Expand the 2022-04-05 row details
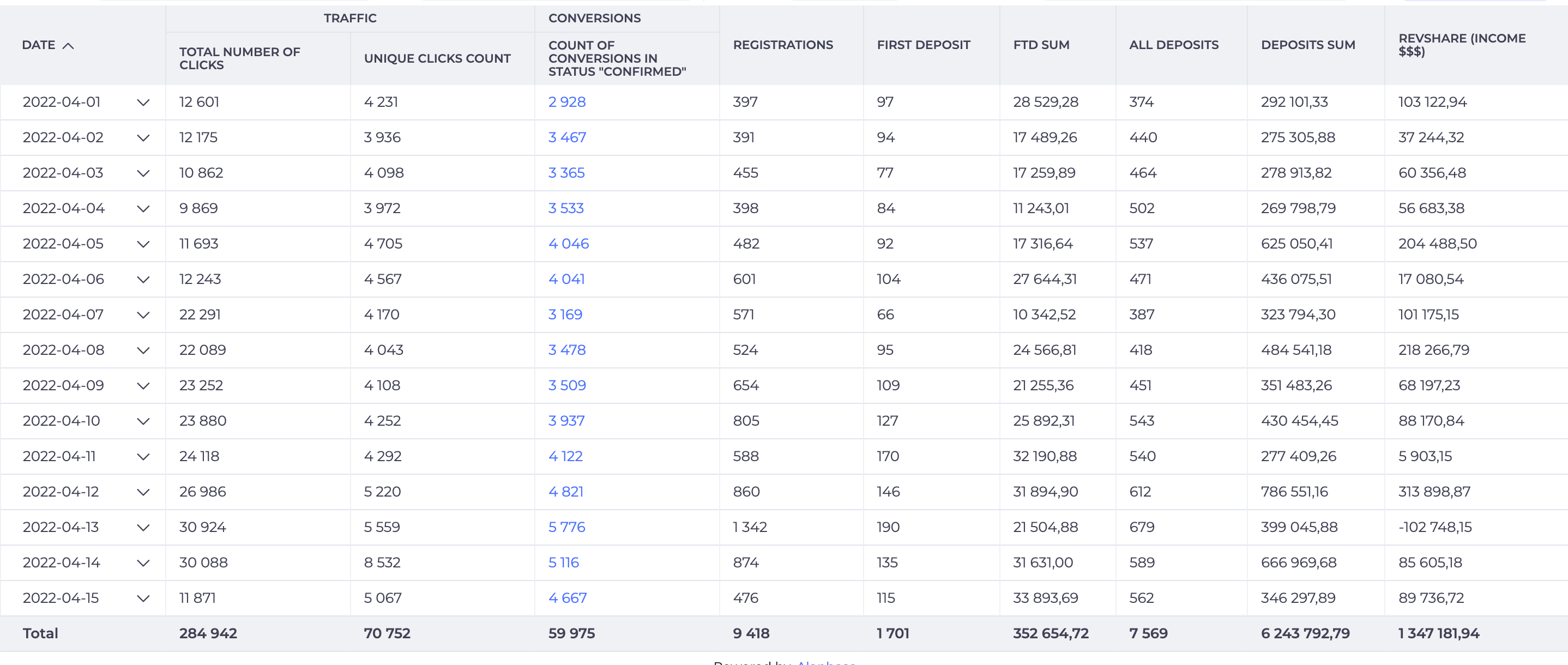Image resolution: width=1568 pixels, height=665 pixels. pos(143,244)
